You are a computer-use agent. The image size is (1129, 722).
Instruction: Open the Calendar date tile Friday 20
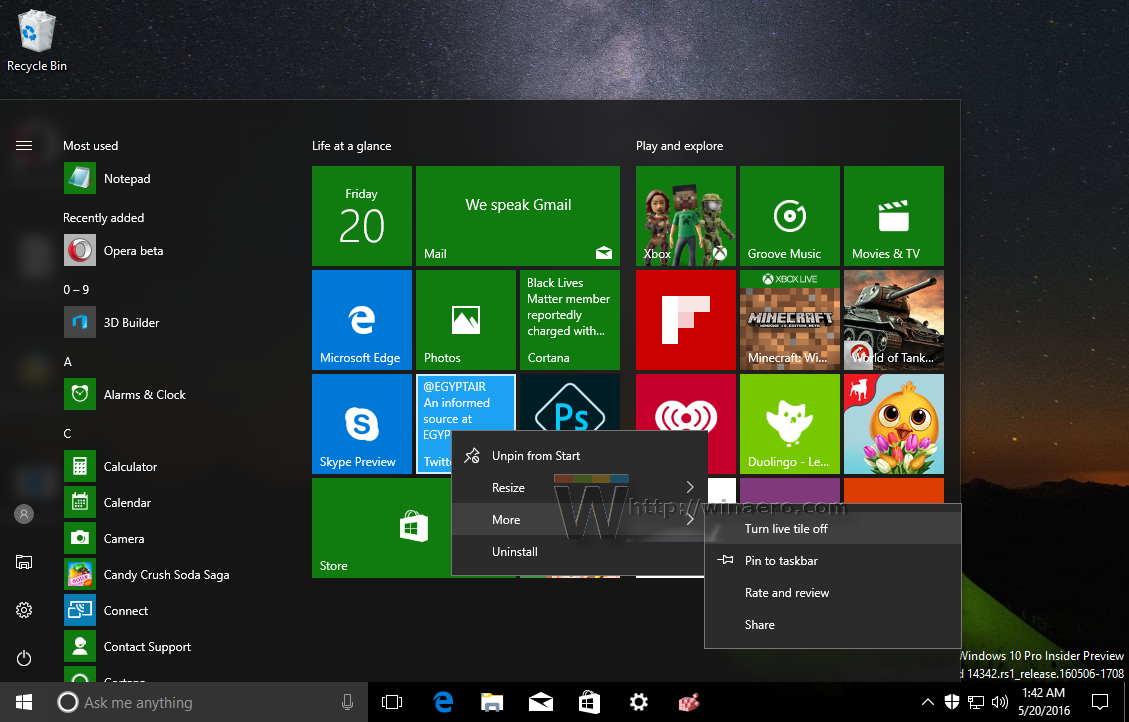click(x=361, y=216)
